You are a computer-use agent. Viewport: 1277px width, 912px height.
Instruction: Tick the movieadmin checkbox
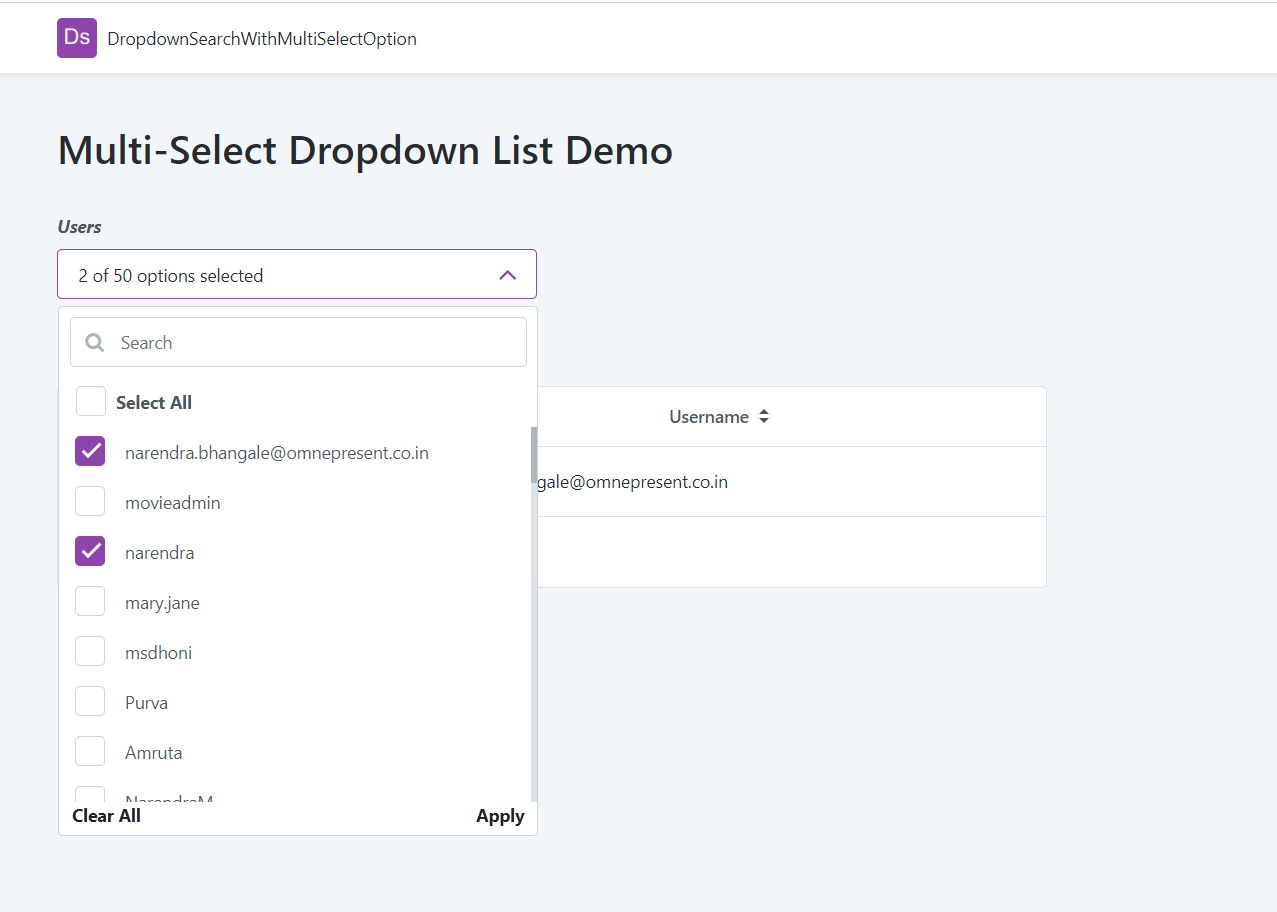pyautogui.click(x=90, y=502)
